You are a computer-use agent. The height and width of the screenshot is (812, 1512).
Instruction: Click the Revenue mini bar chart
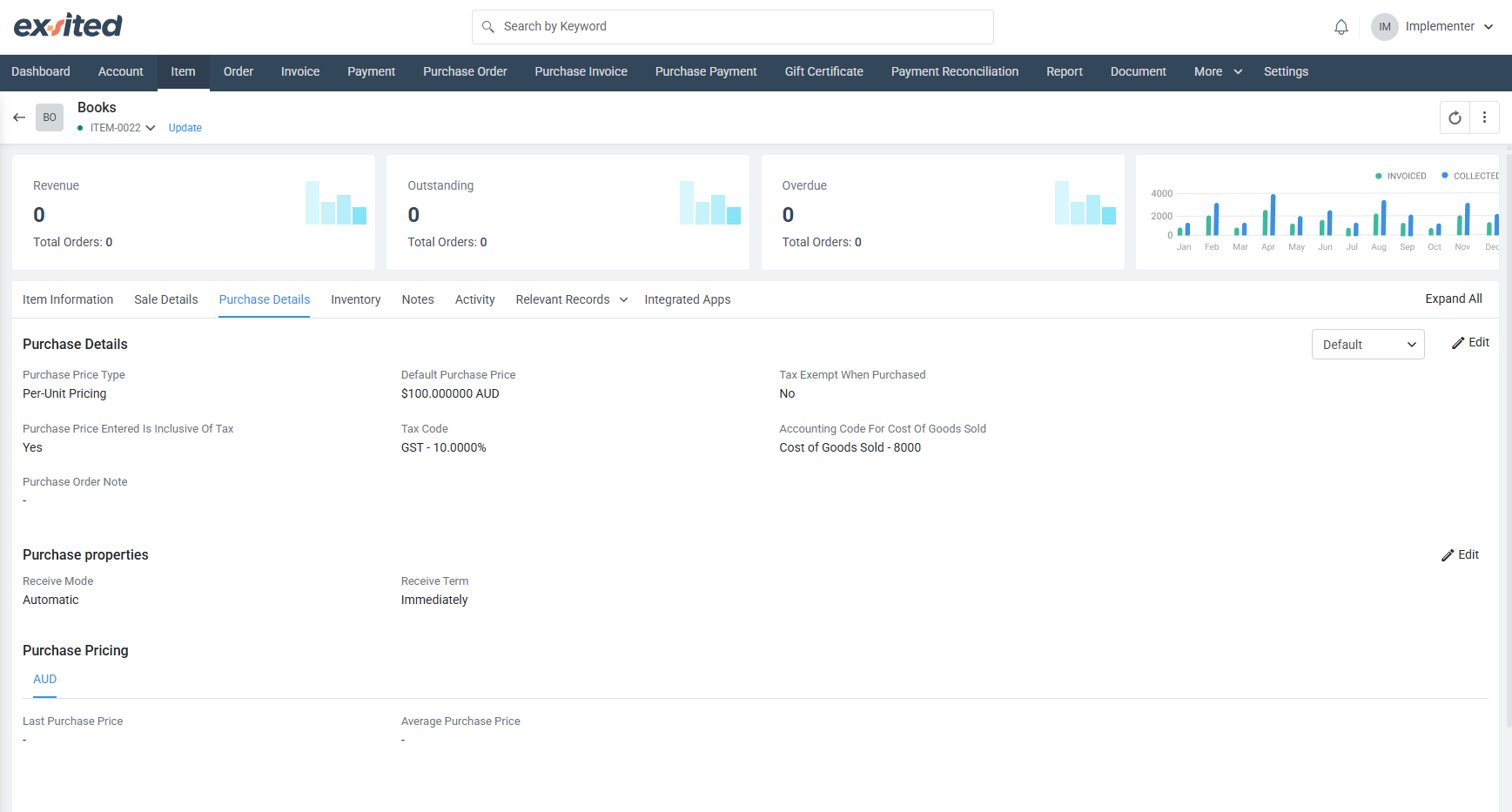tap(336, 203)
